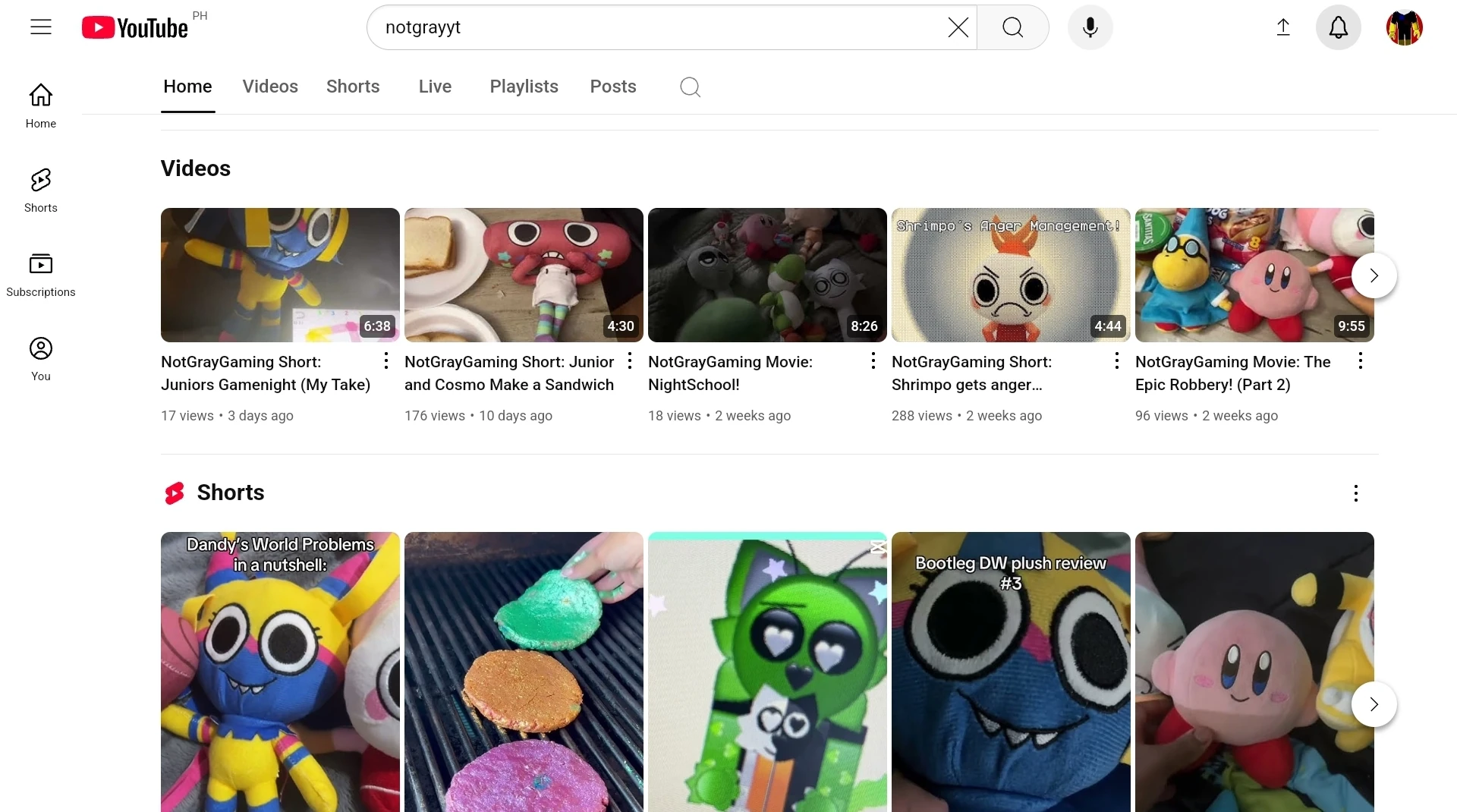Open options for Junior and Cosmo Sandwich video
Viewport: 1457px width, 812px height.
click(630, 360)
